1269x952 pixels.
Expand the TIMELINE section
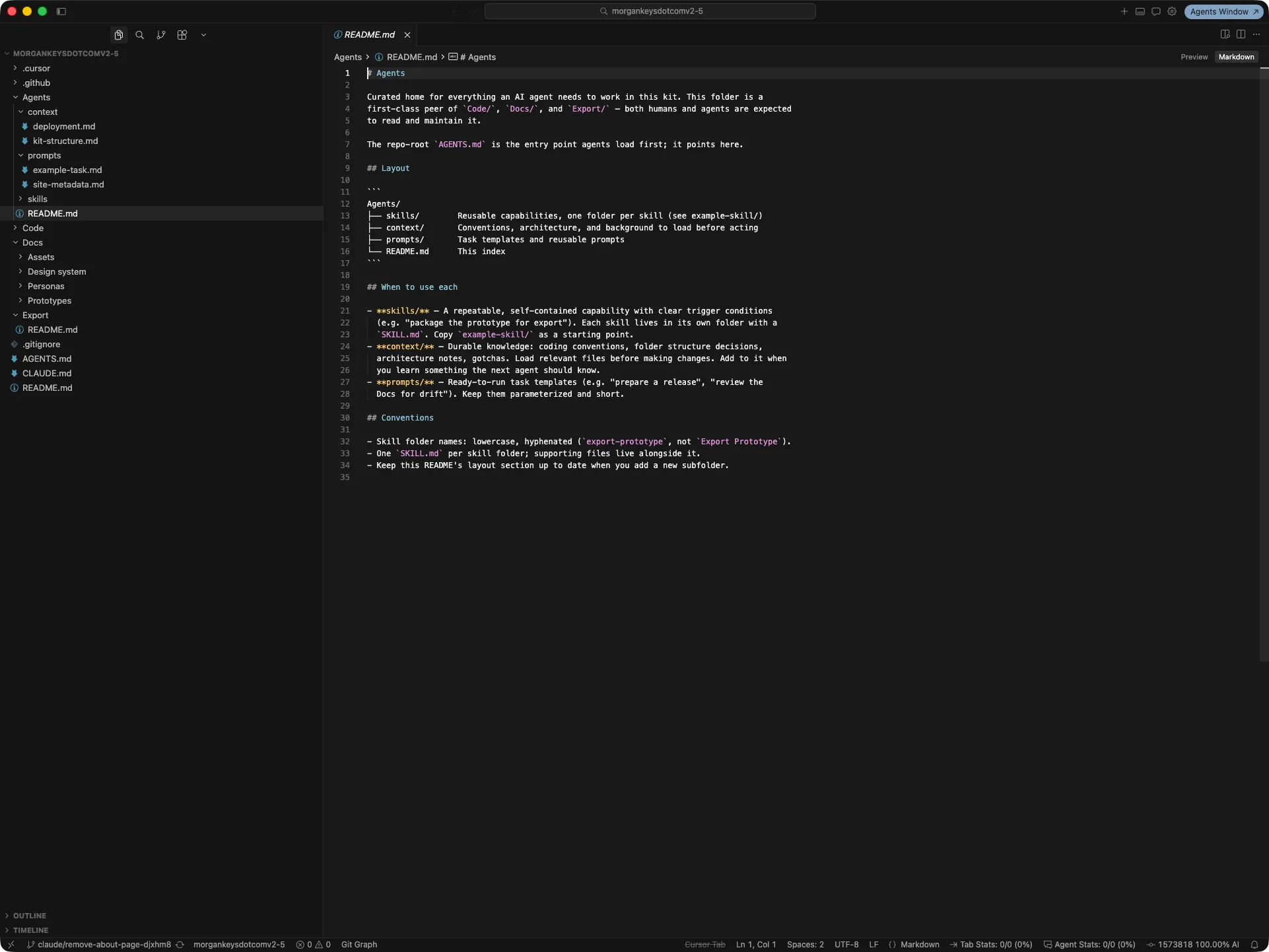[x=30, y=930]
